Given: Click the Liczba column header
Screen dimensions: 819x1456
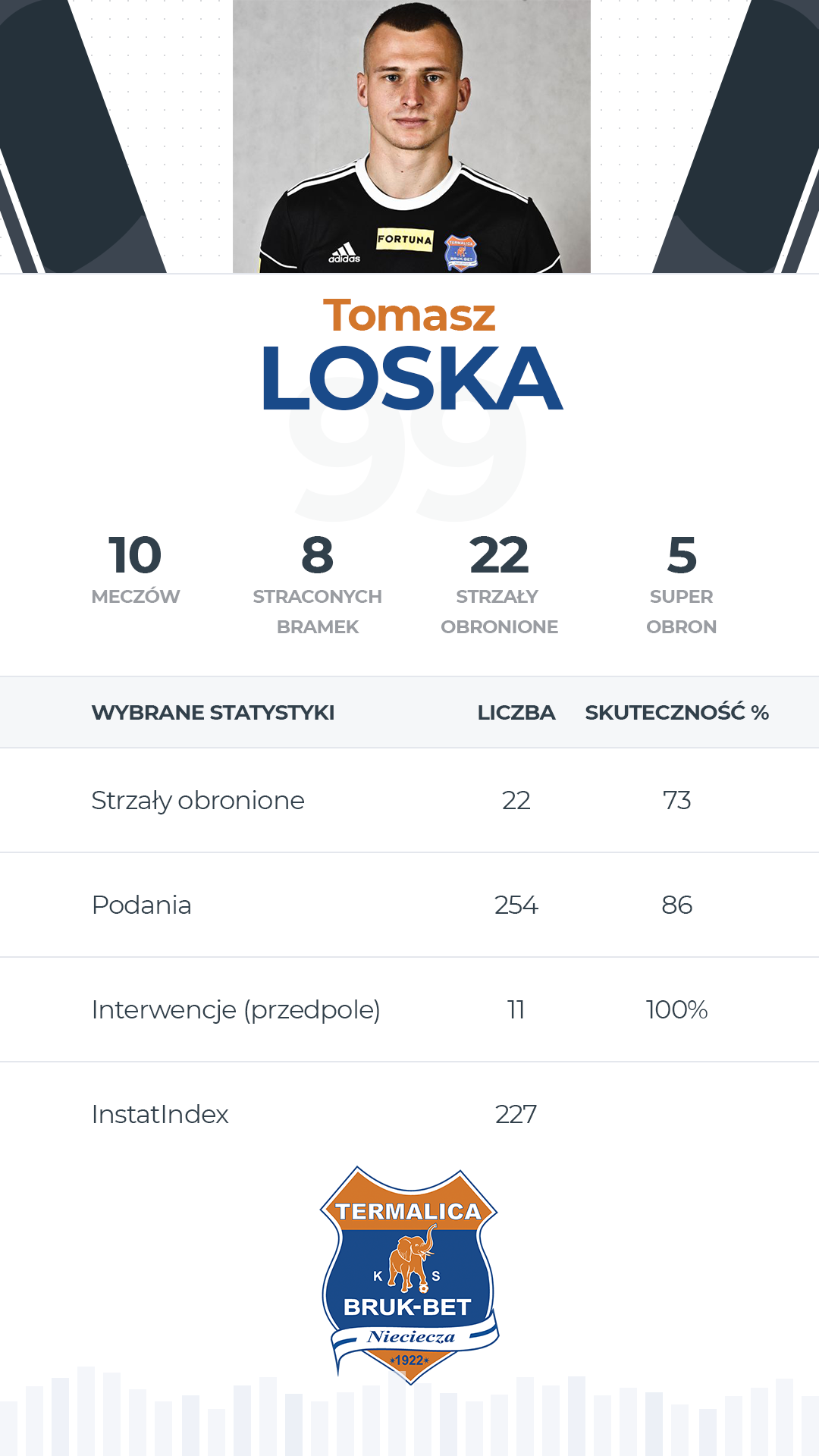Looking at the screenshot, I should (516, 713).
